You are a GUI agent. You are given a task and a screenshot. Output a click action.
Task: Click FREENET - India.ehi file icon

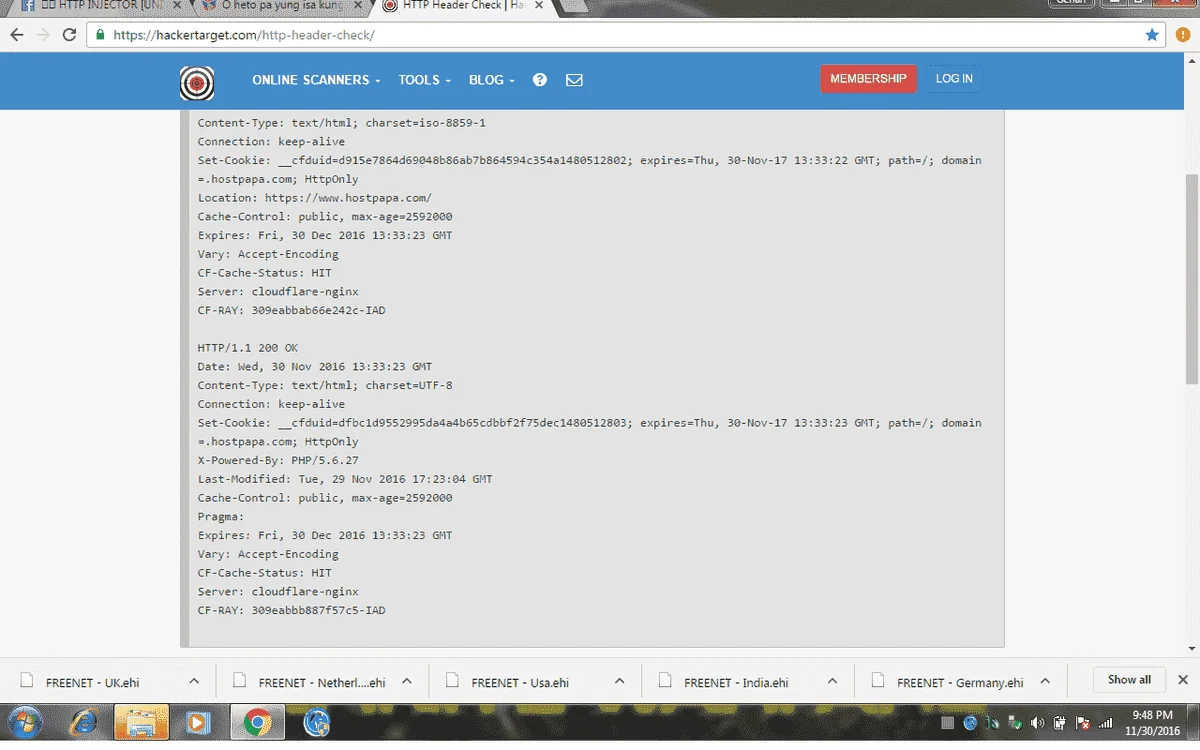666,681
